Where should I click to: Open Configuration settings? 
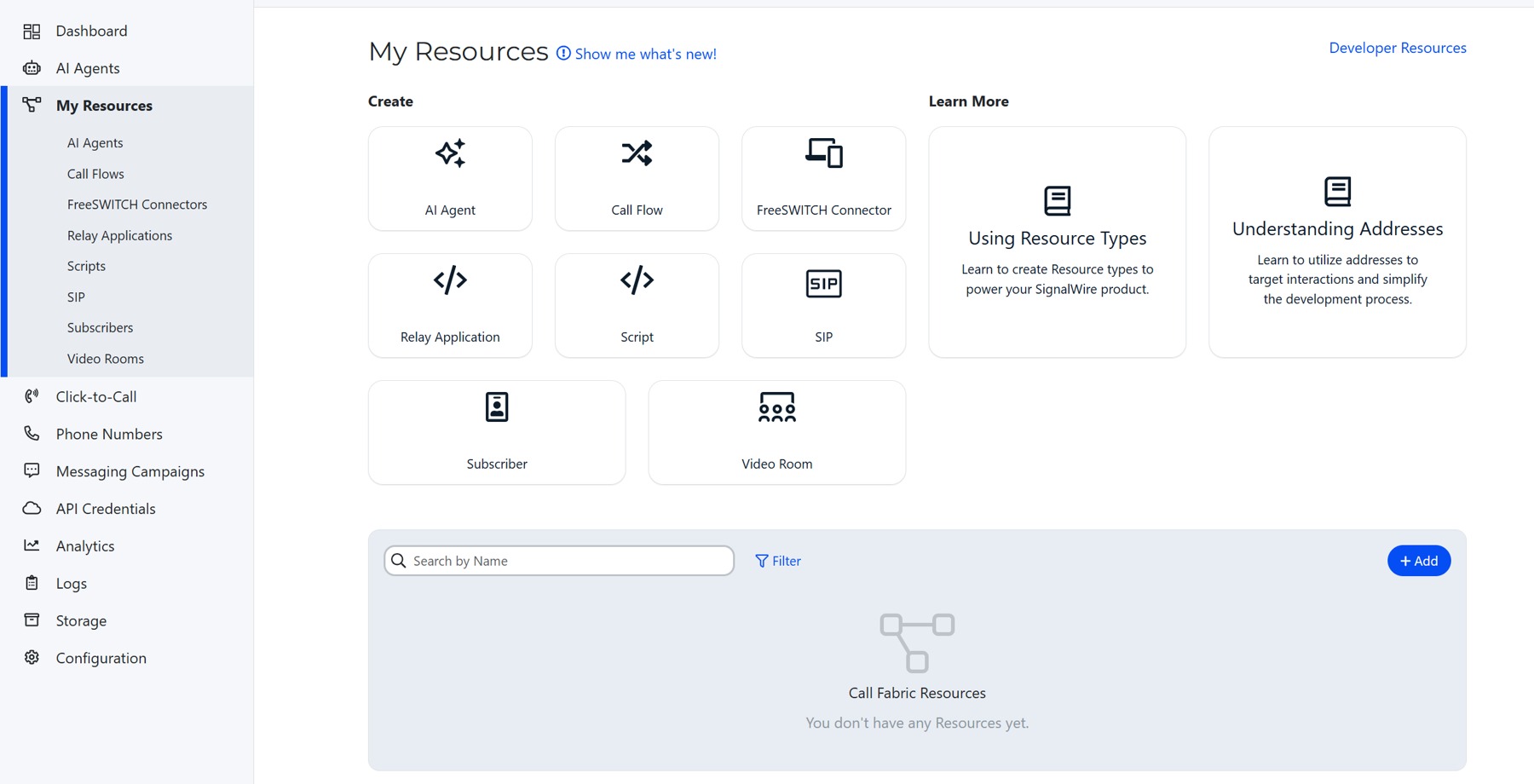coord(101,658)
